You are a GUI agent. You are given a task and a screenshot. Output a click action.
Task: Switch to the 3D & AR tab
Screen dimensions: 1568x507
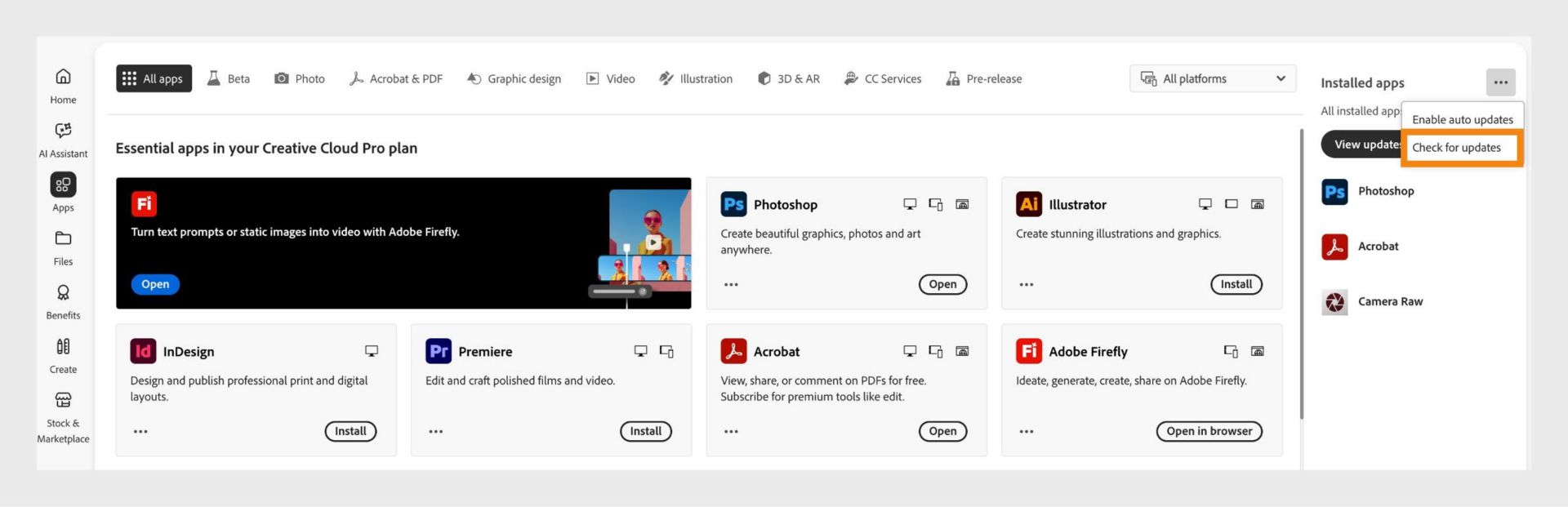pyautogui.click(x=788, y=78)
